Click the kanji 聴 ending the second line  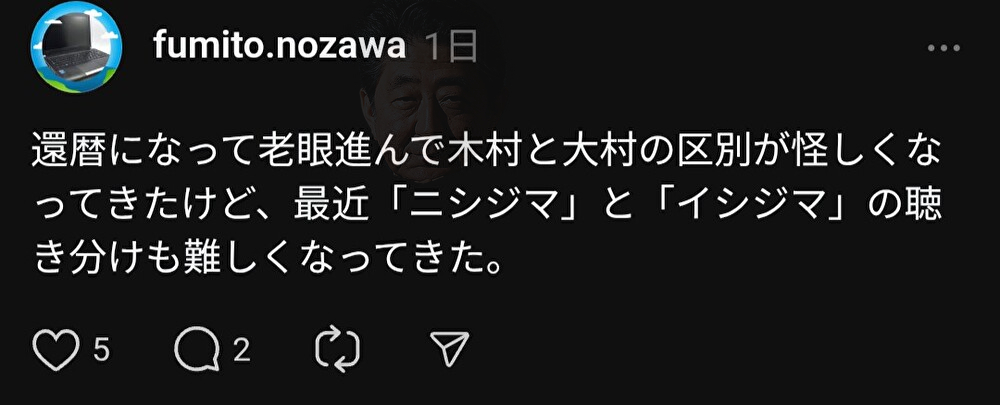[x=925, y=209]
